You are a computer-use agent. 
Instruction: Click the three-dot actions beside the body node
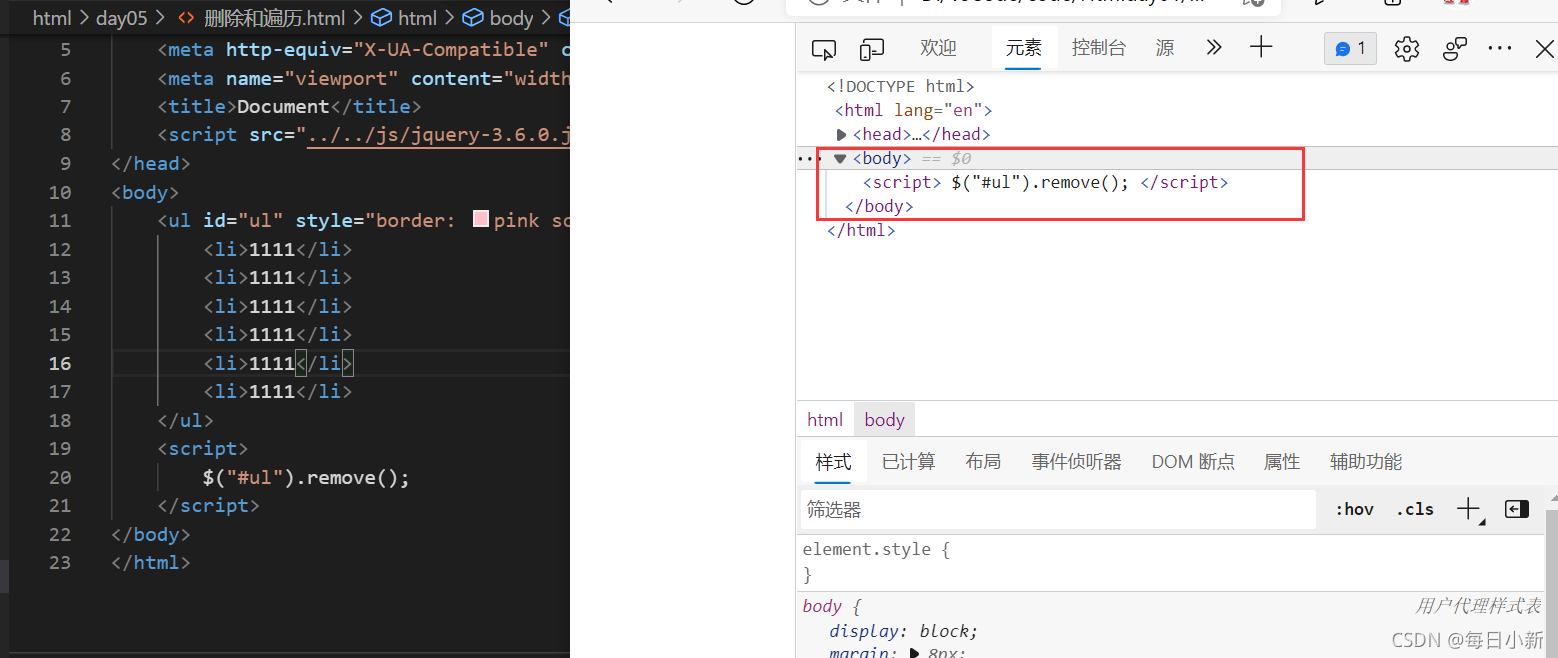click(807, 159)
